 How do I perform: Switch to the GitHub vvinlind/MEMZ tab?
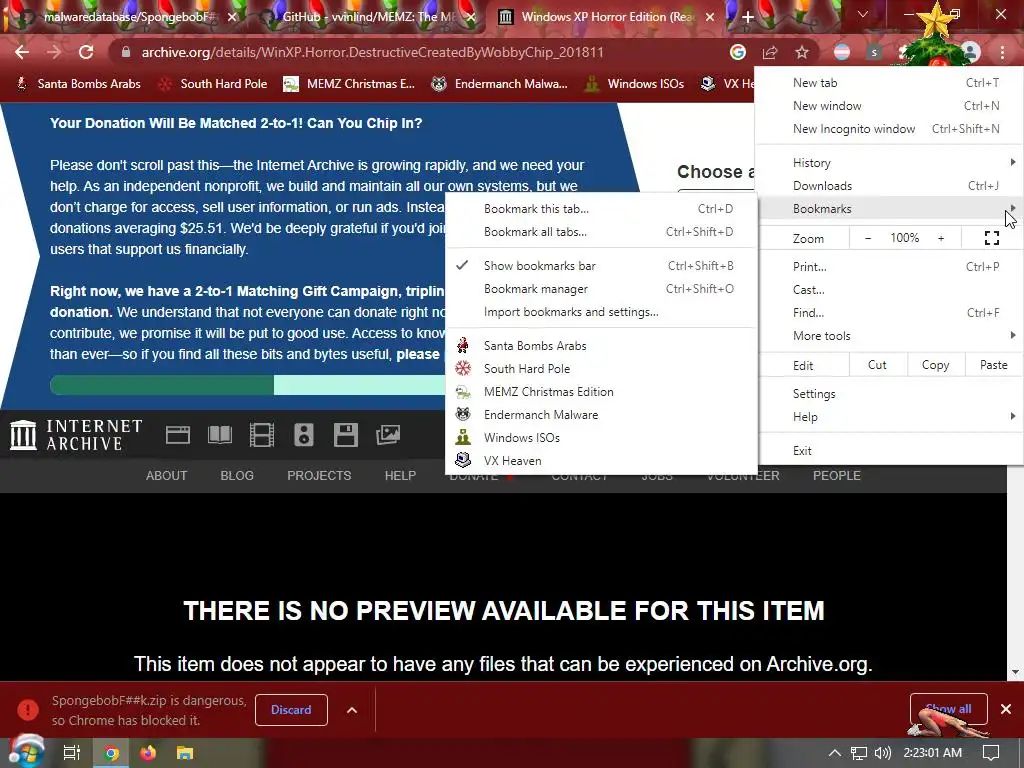point(367,17)
